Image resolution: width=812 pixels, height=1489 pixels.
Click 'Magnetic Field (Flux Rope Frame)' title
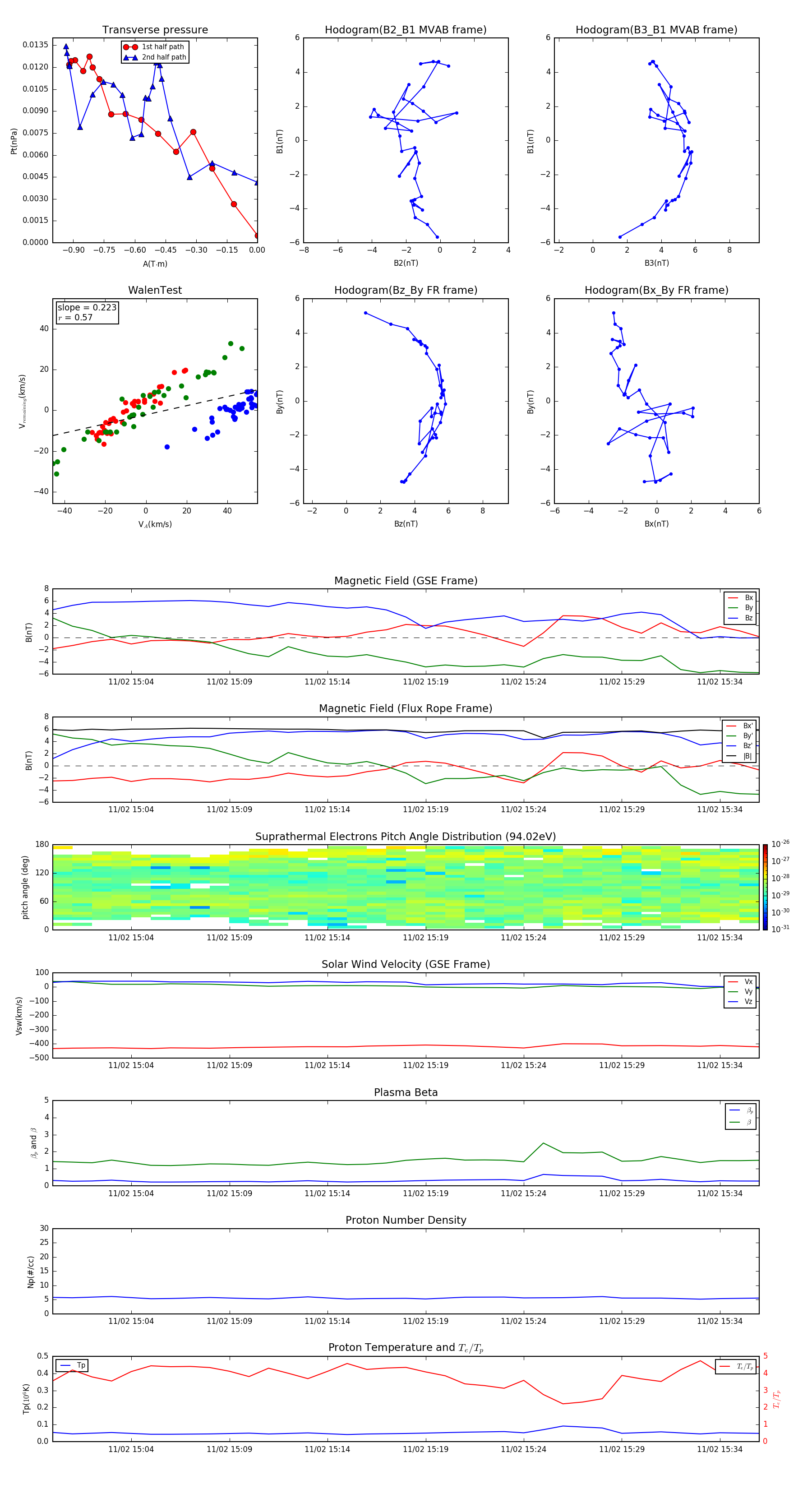406,708
